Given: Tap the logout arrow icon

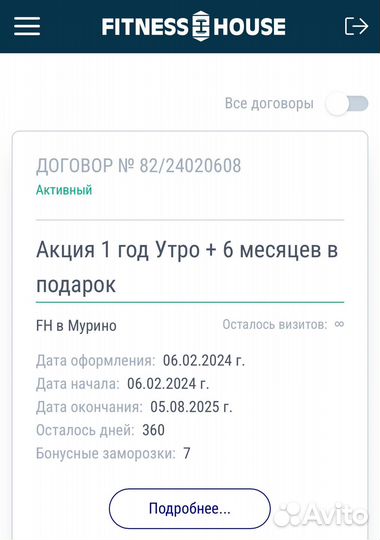Looking at the screenshot, I should coord(356,26).
